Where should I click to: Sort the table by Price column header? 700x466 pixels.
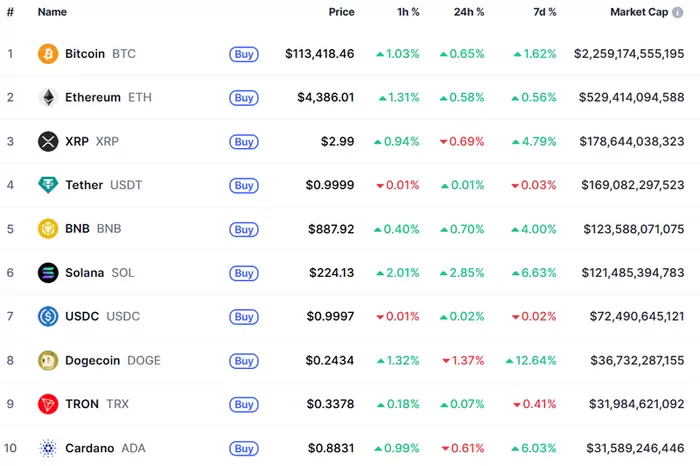pos(341,12)
